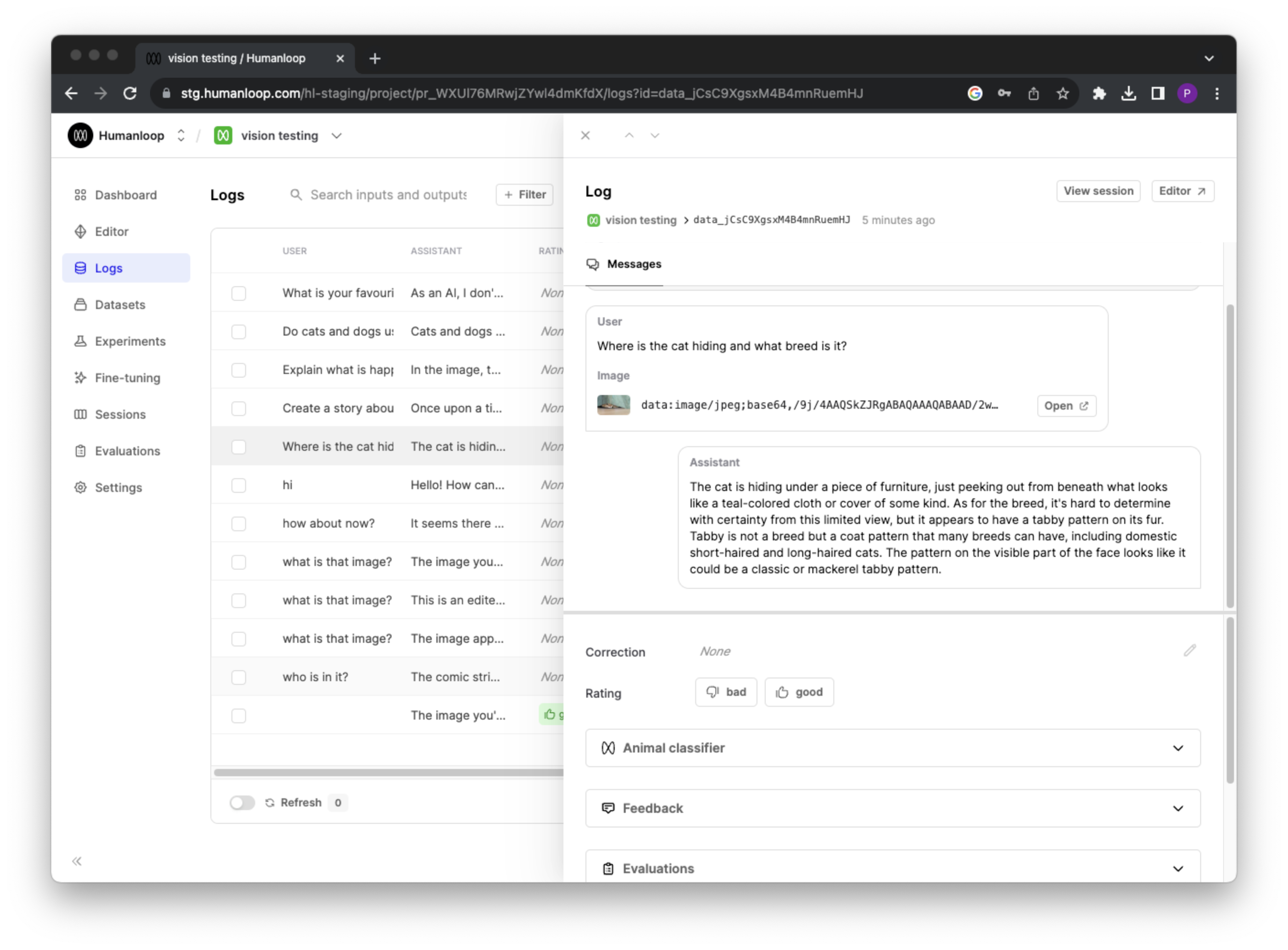Open Experiments in the sidebar
The image size is (1288, 950).
coord(126,342)
